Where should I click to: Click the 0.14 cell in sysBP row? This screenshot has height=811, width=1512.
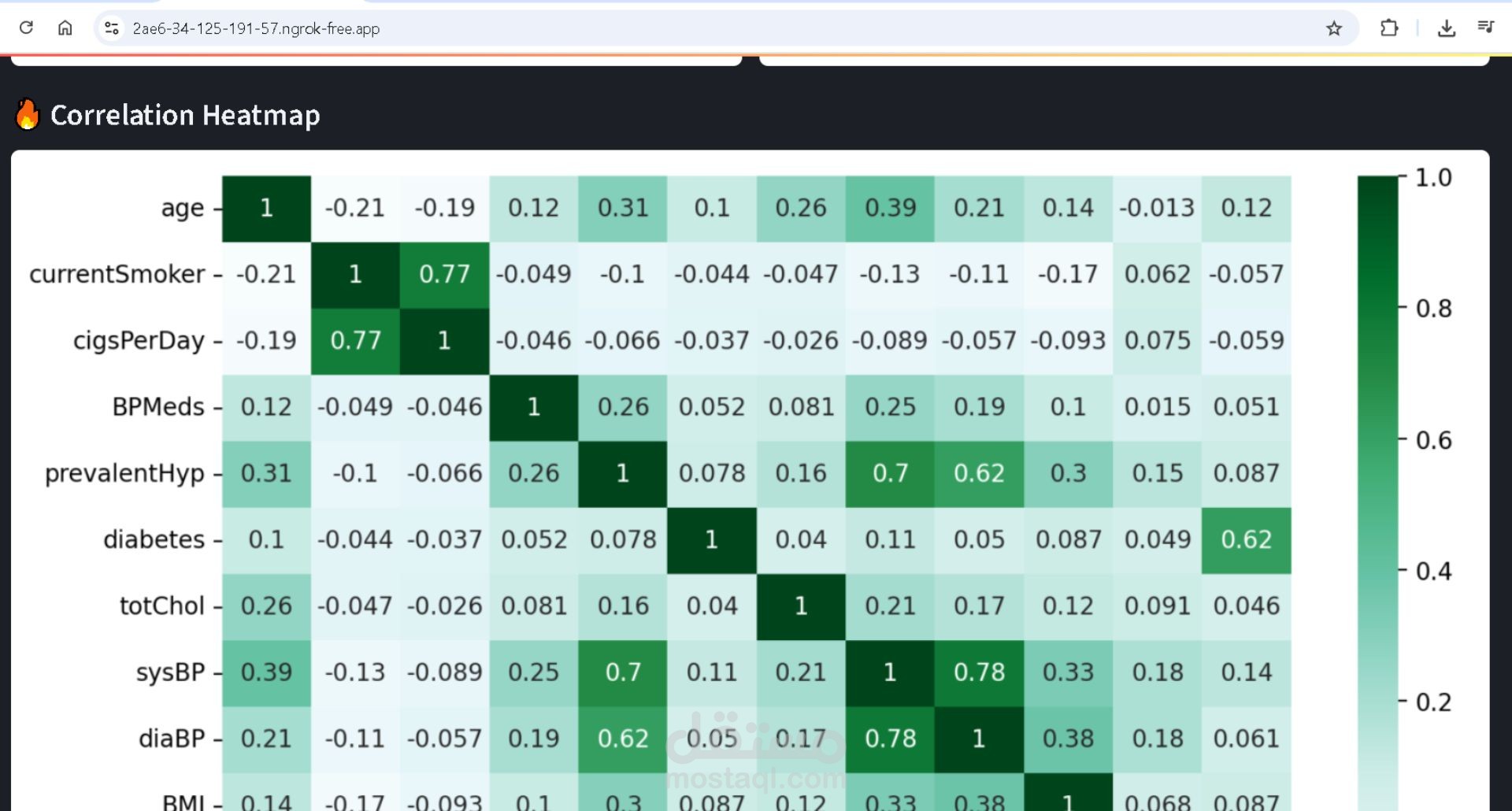pyautogui.click(x=1247, y=673)
